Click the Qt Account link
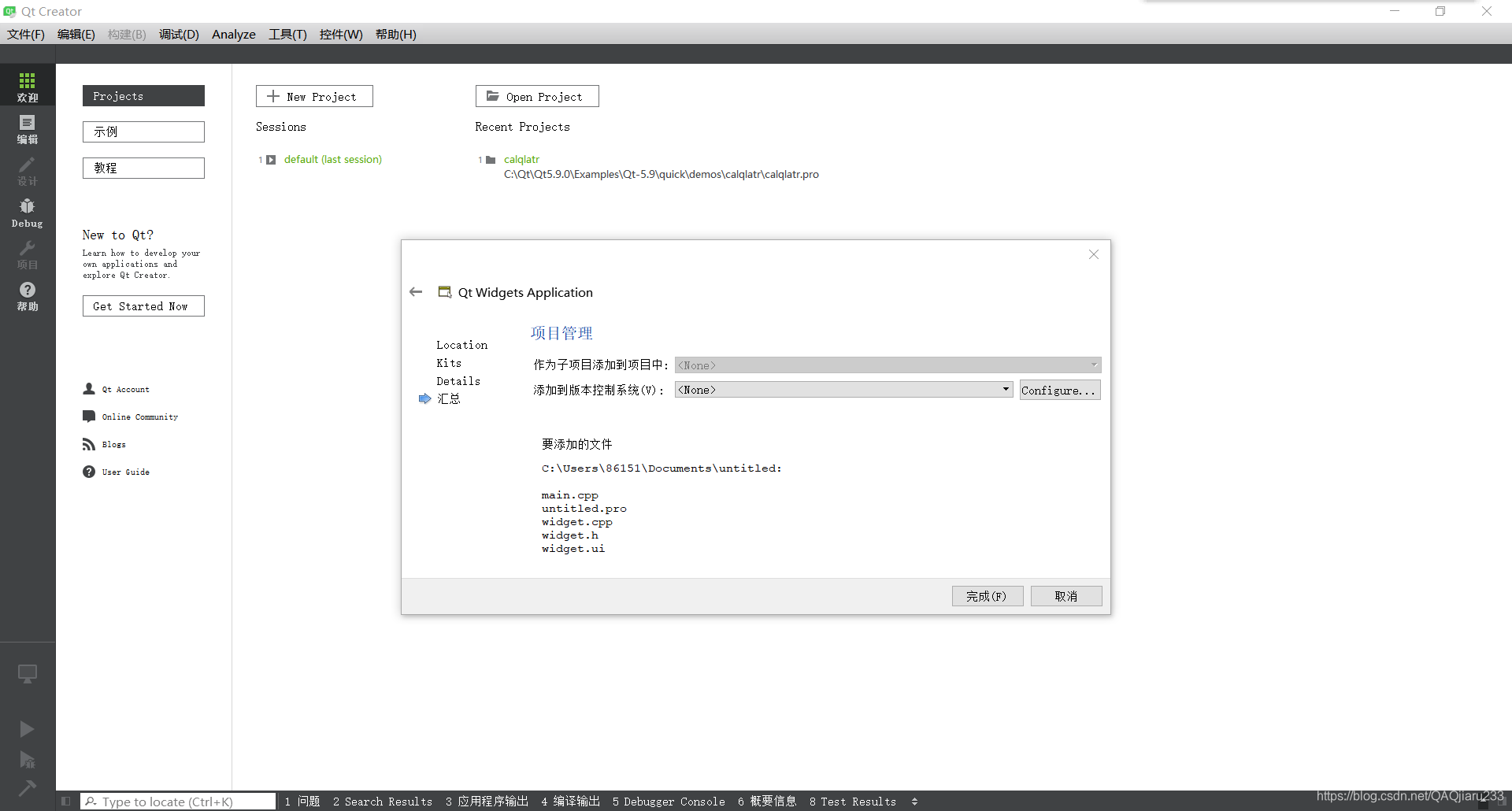Image resolution: width=1512 pixels, height=811 pixels. [125, 390]
